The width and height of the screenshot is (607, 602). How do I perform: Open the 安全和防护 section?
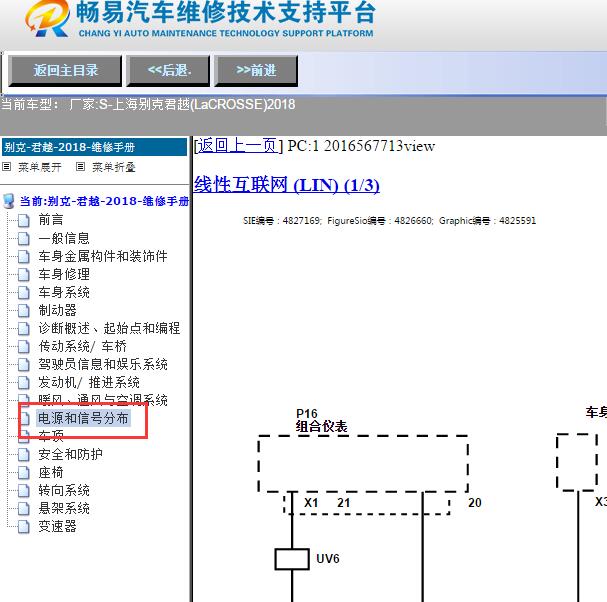pyautogui.click(x=70, y=454)
